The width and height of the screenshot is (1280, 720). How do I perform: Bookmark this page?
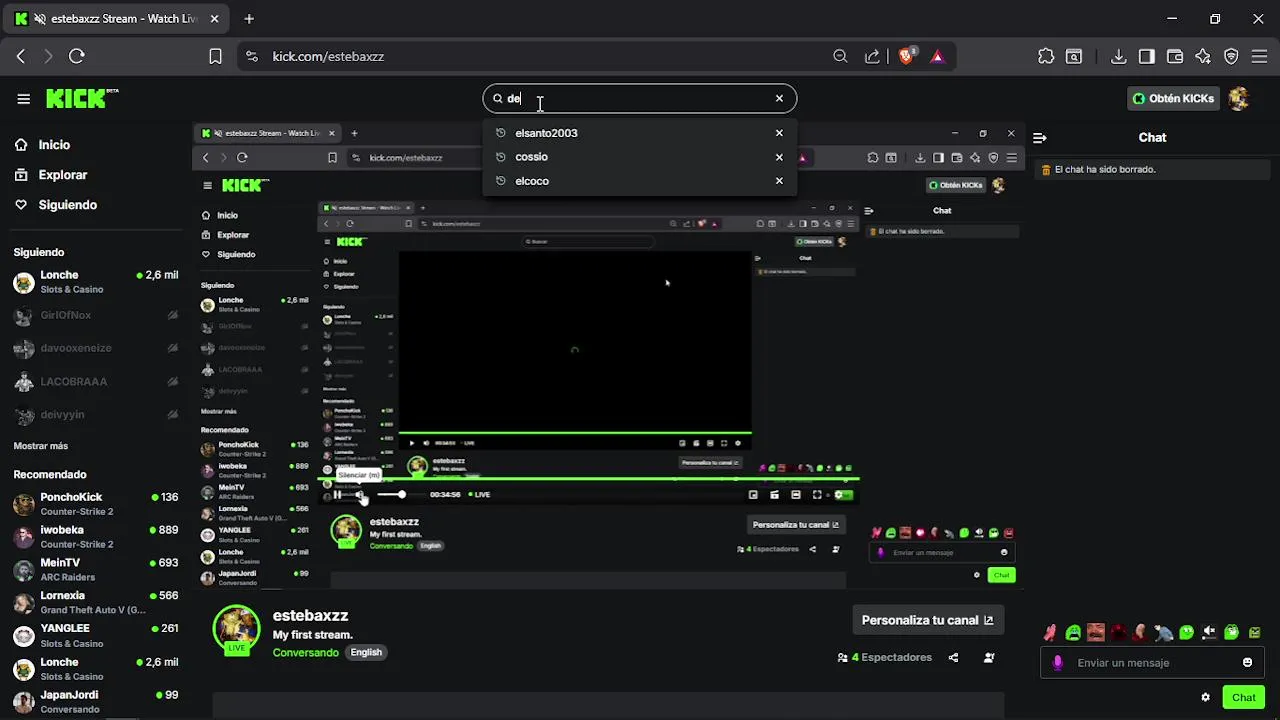pos(215,56)
